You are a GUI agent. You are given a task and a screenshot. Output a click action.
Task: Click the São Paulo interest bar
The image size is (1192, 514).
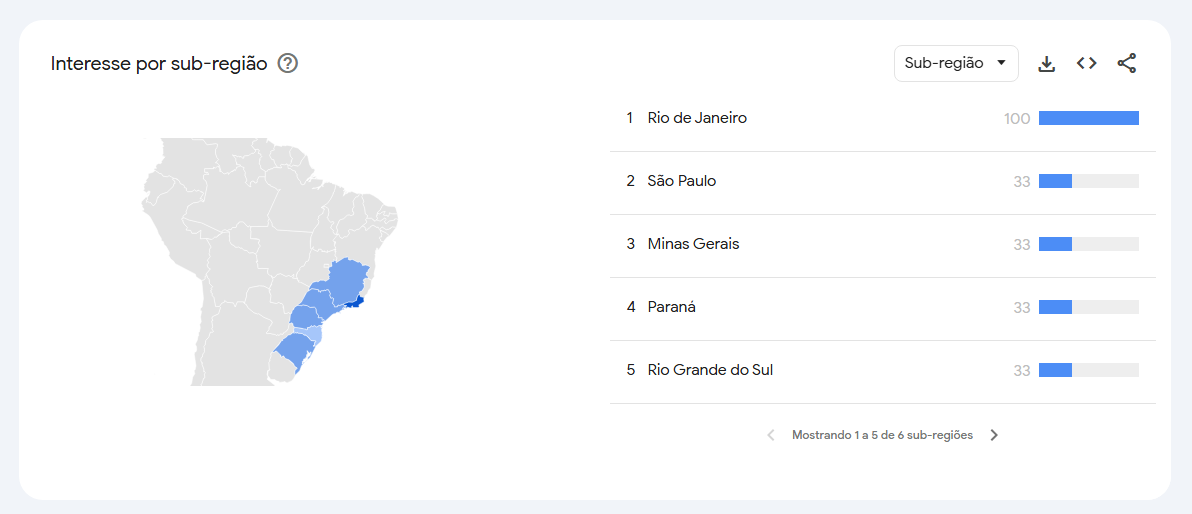pos(1089,181)
